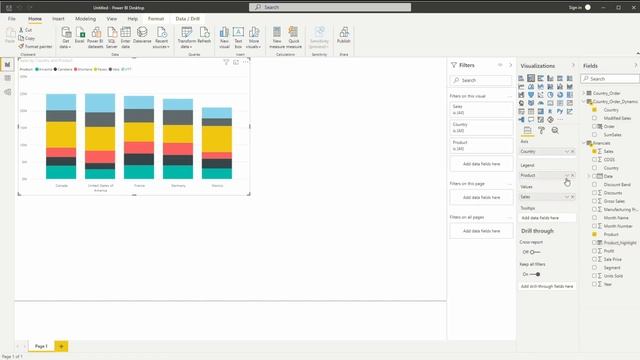This screenshot has height=360, width=640.
Task: Select the Map globe visualization
Action: 521,103
